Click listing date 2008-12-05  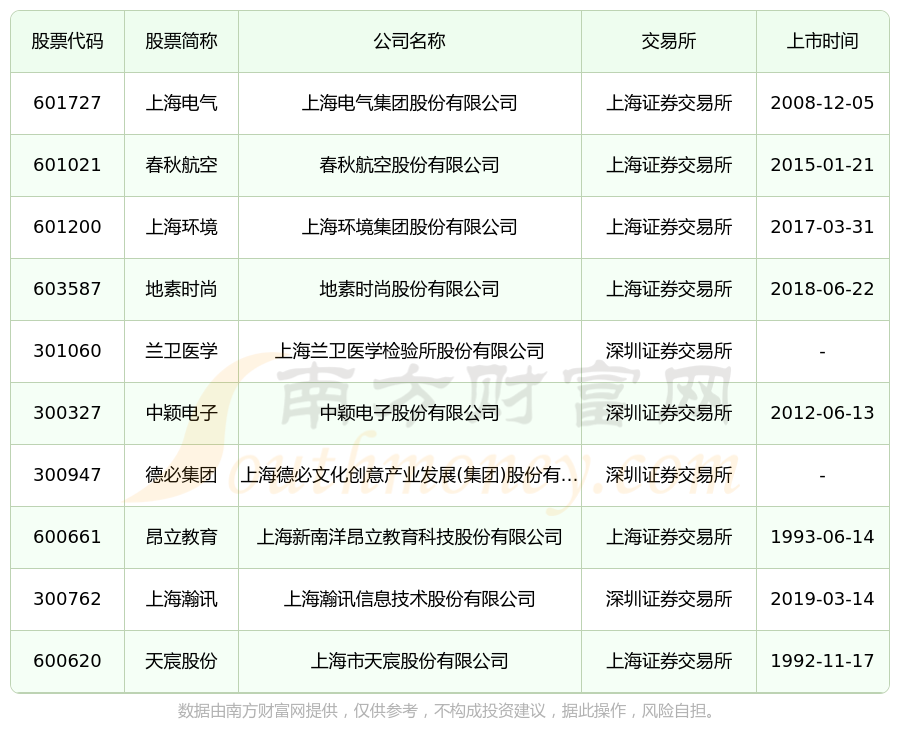click(x=823, y=103)
